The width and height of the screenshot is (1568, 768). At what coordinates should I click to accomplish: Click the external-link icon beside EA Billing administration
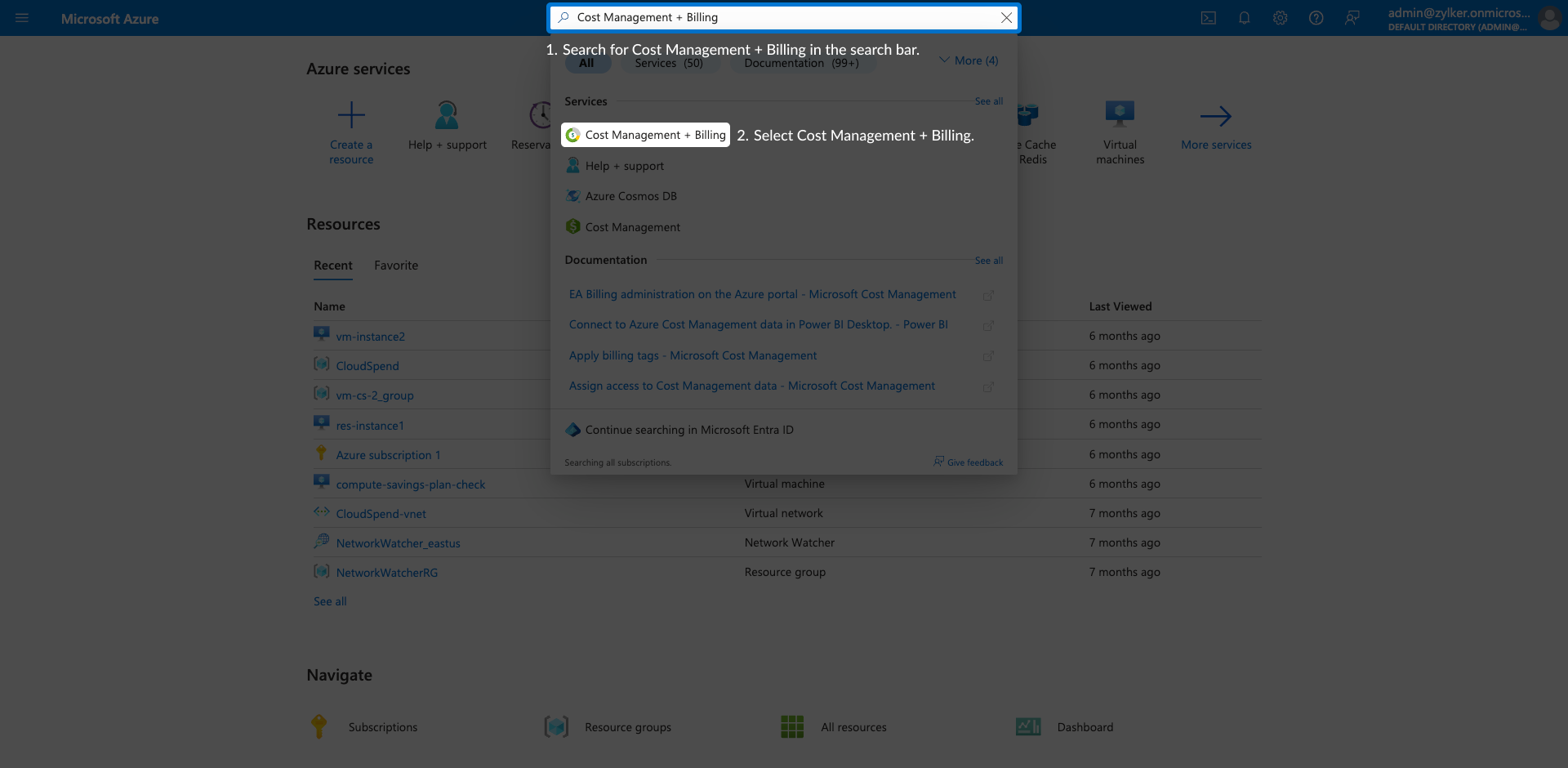pyautogui.click(x=988, y=295)
